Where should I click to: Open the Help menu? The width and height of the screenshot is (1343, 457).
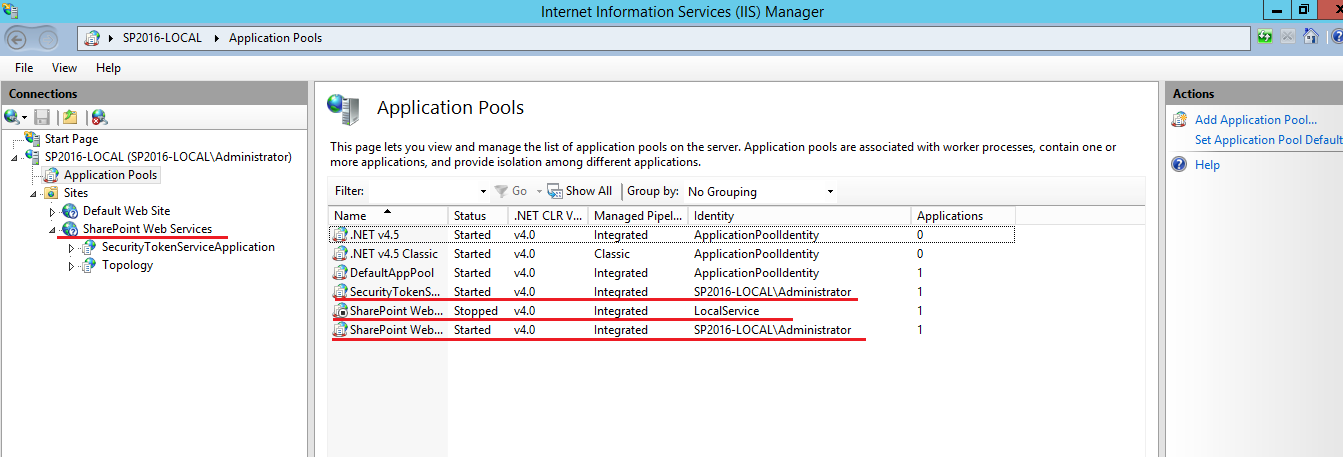point(108,68)
